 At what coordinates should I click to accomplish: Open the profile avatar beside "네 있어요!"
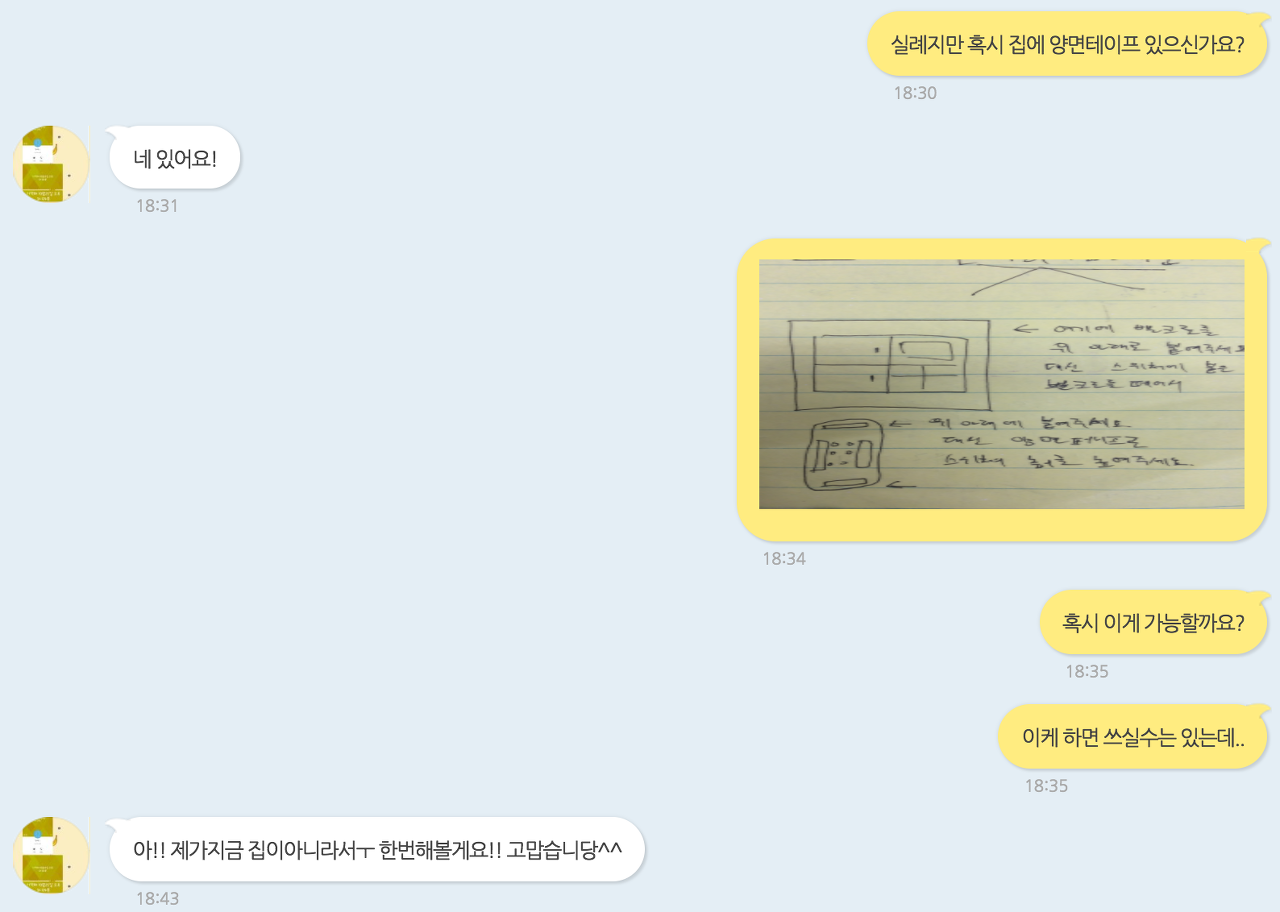coord(51,165)
